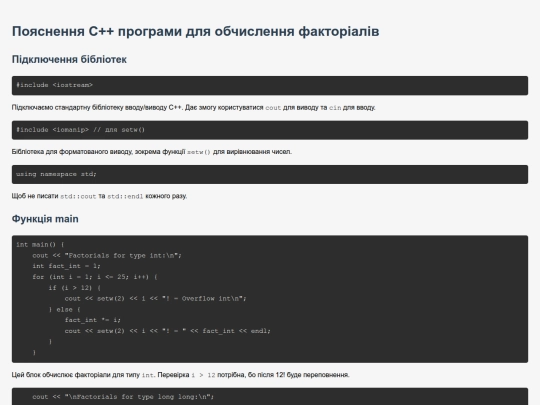
Task: Click the paragraph starting Підключаємо стандартну бібліотеку
Action: coord(194,107)
